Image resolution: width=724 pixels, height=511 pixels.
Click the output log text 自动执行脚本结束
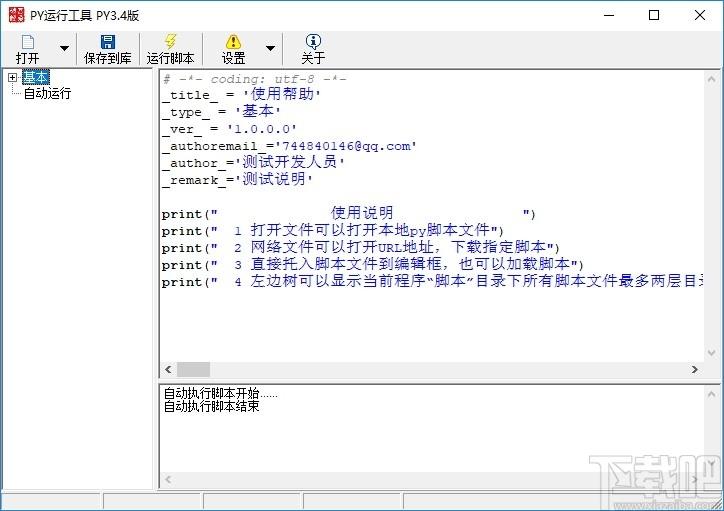[211, 406]
